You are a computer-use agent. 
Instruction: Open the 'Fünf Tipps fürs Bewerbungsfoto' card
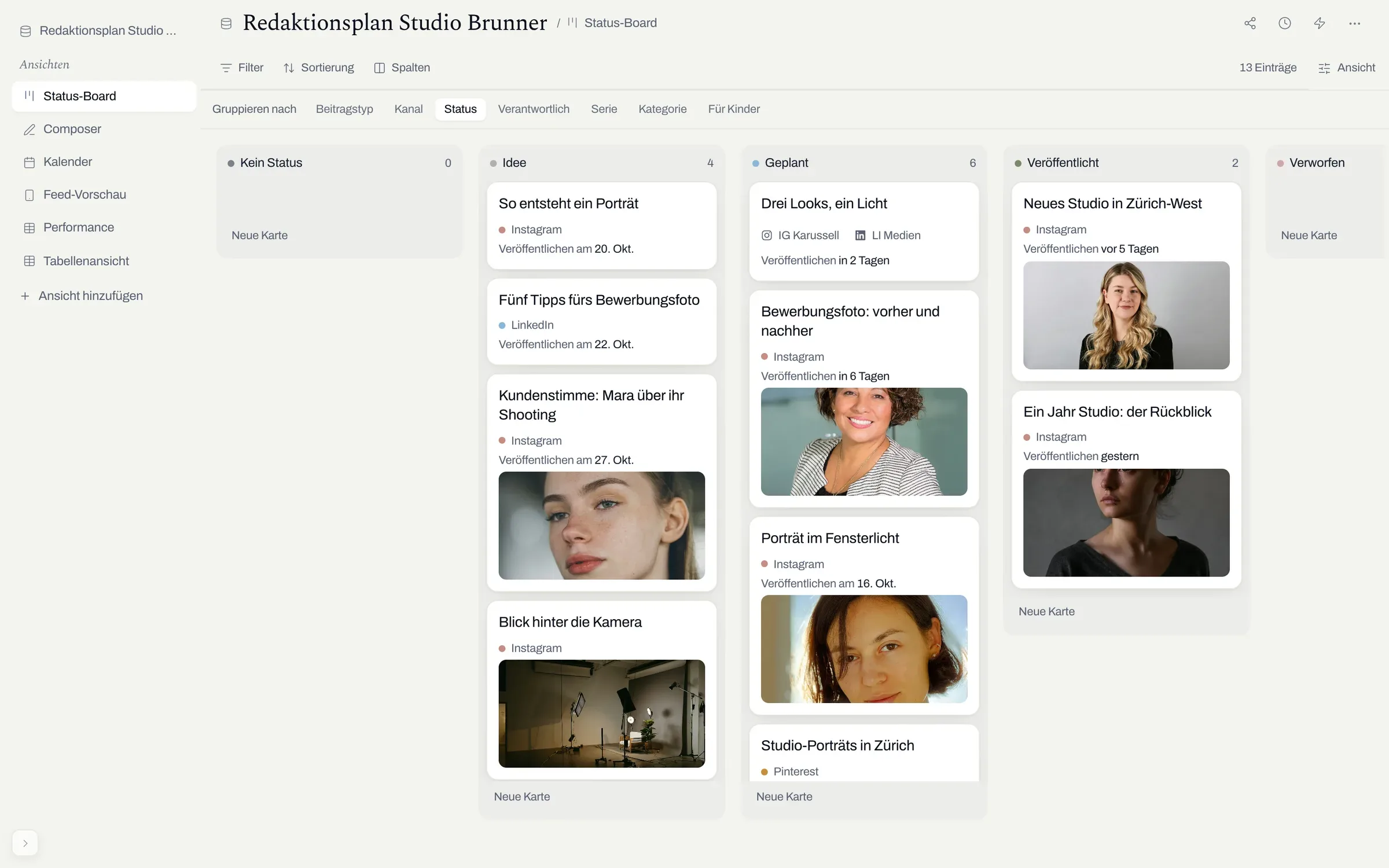(602, 322)
